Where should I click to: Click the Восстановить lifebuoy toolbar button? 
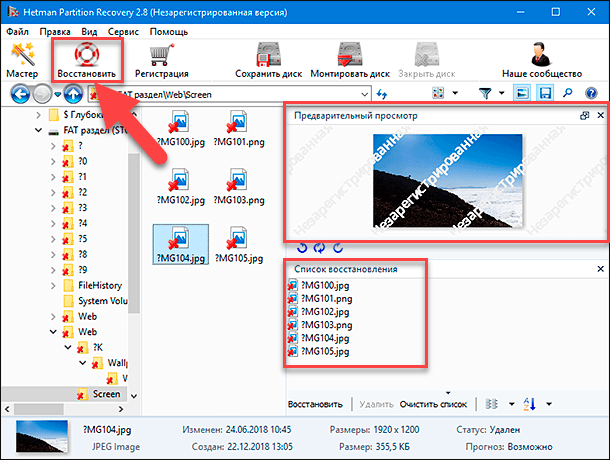pos(86,61)
